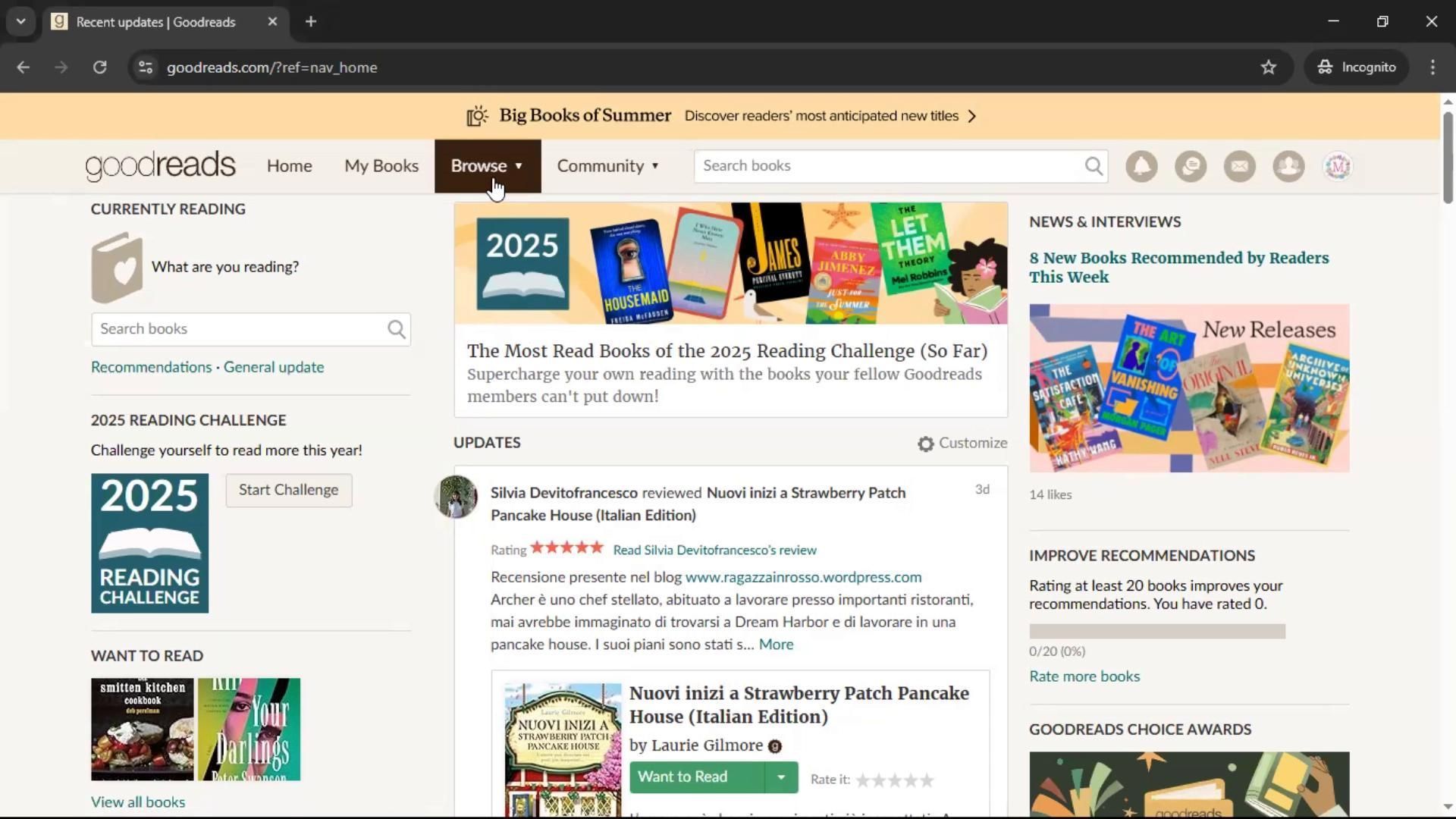Click the Customize gear icon

(925, 444)
